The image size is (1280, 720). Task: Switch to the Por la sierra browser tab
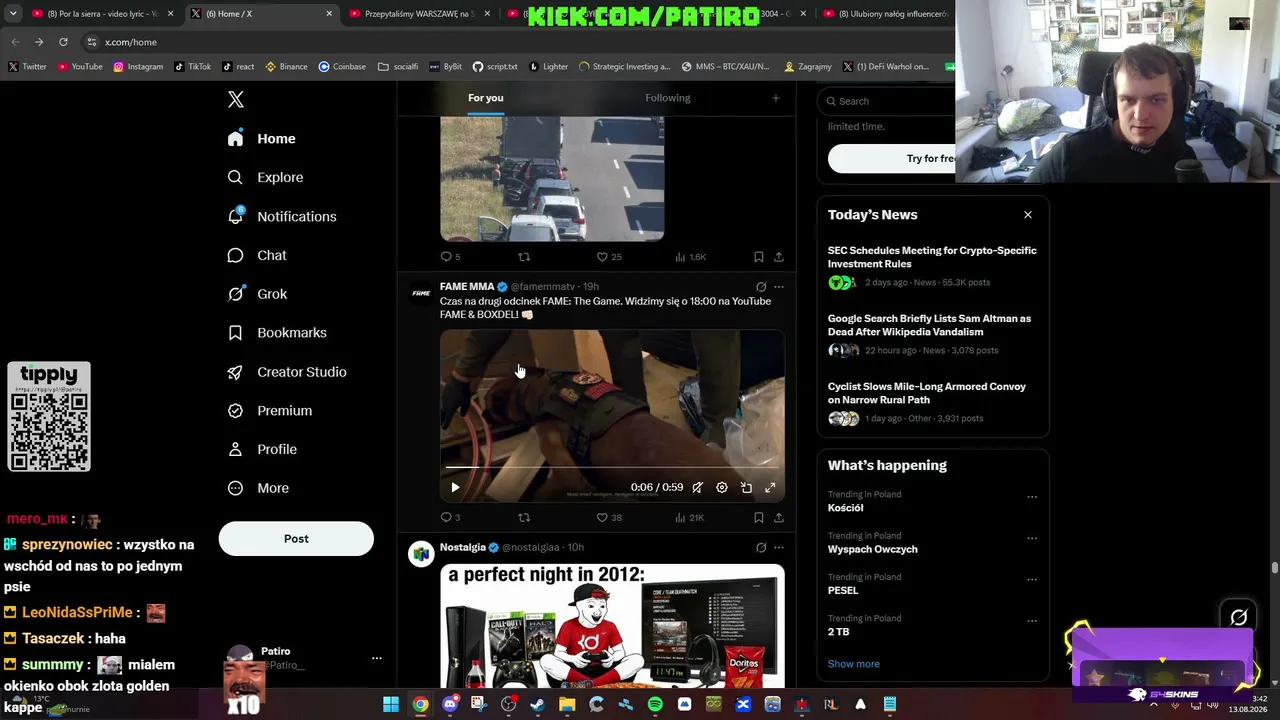pos(103,14)
